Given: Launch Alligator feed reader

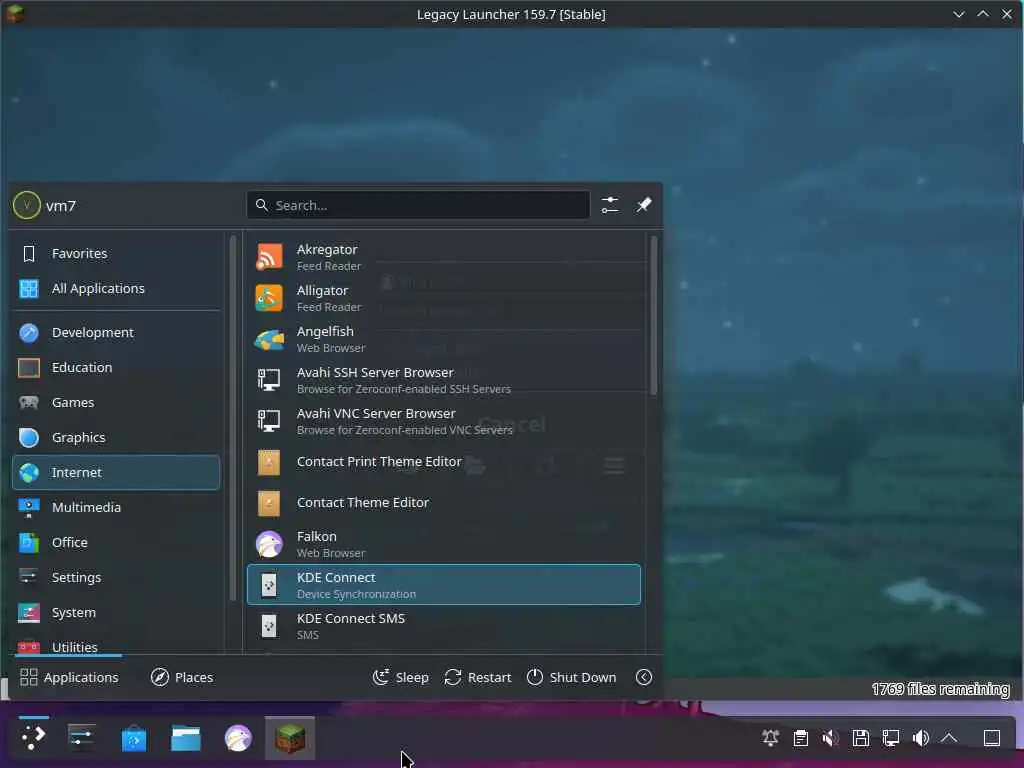Looking at the screenshot, I should coord(443,298).
